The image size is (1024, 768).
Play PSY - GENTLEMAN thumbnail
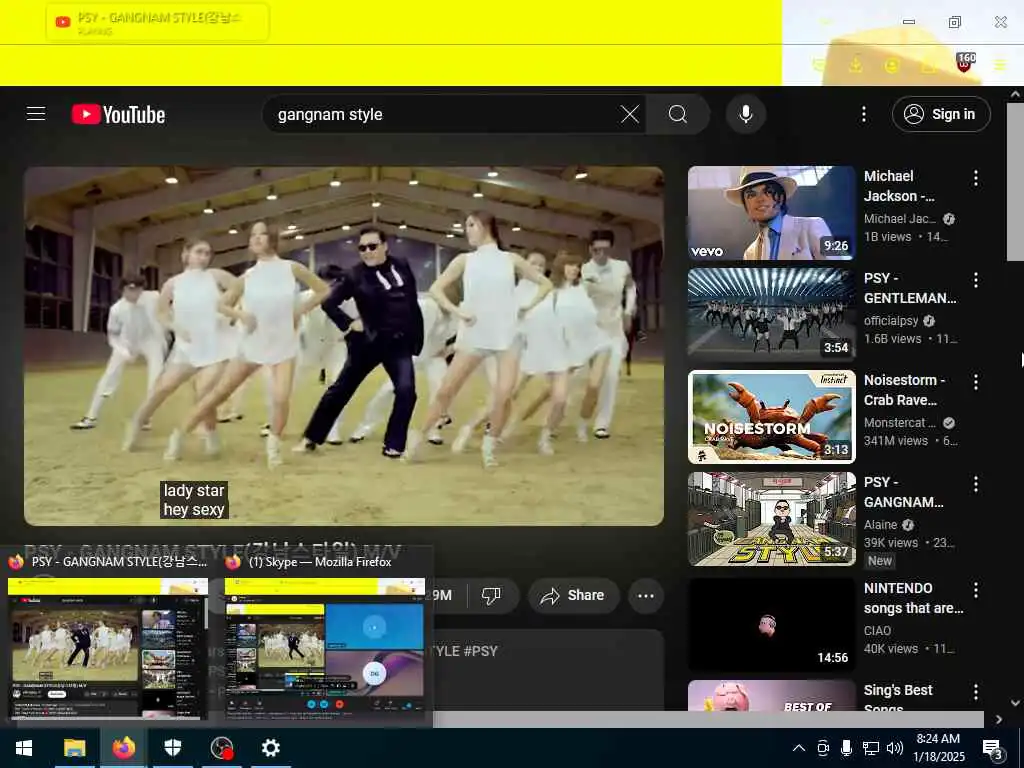771,315
